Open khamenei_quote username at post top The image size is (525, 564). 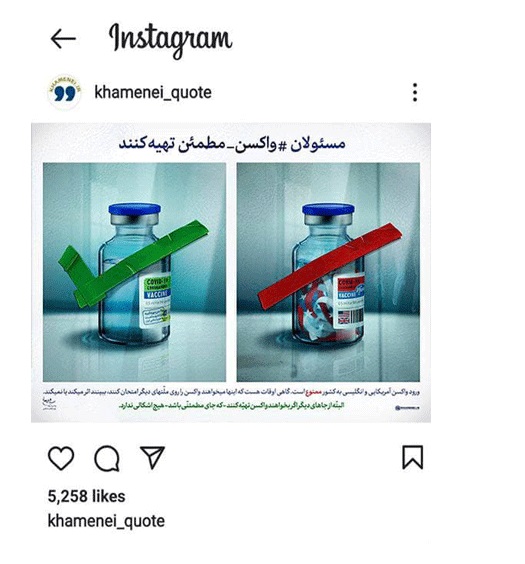click(153, 93)
